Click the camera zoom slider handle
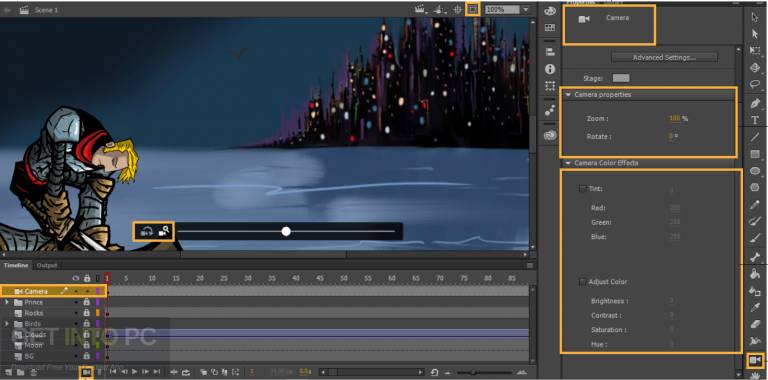The image size is (768, 380). (286, 231)
